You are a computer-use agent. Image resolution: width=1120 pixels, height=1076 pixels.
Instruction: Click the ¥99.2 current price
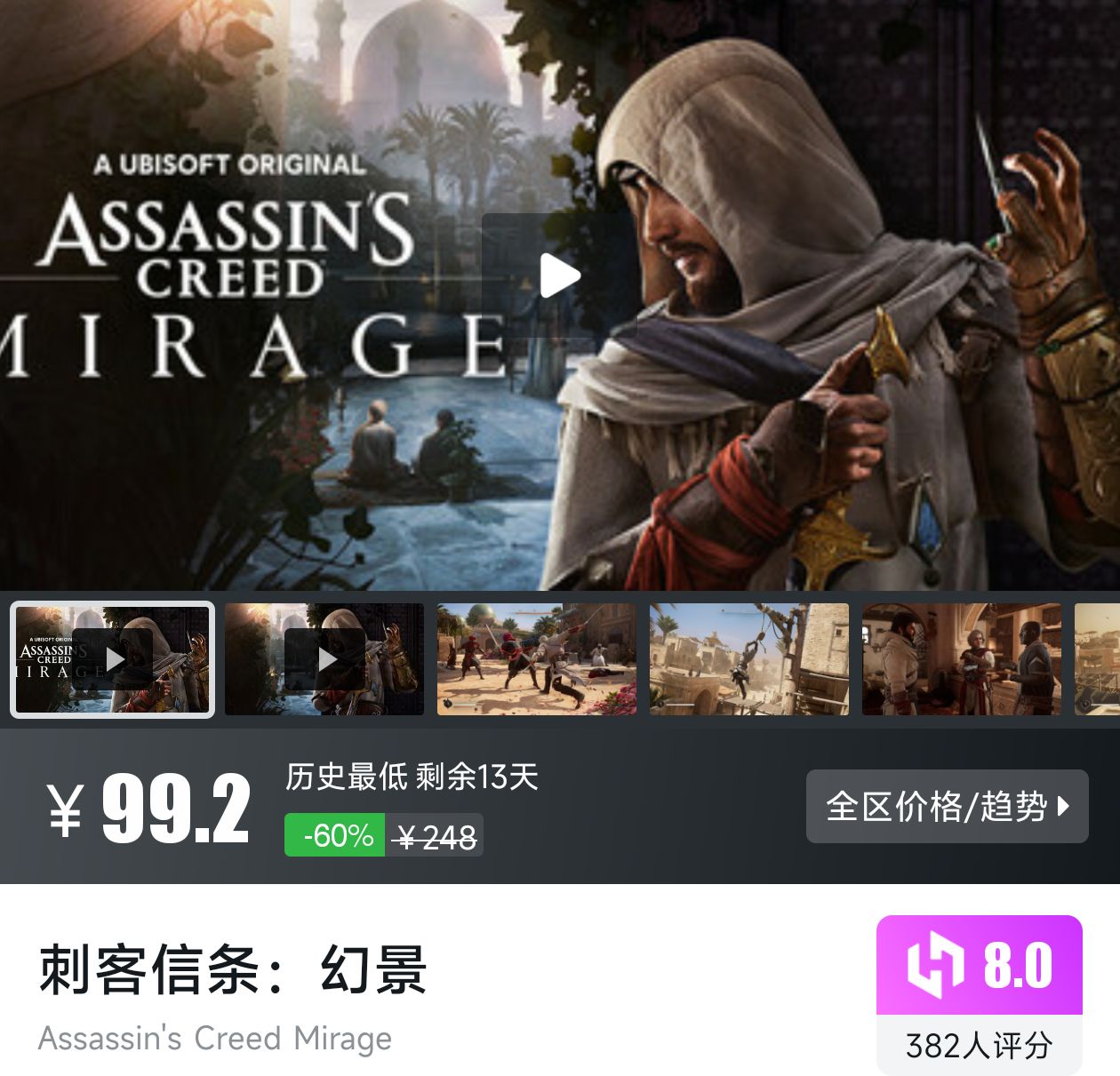(x=148, y=809)
